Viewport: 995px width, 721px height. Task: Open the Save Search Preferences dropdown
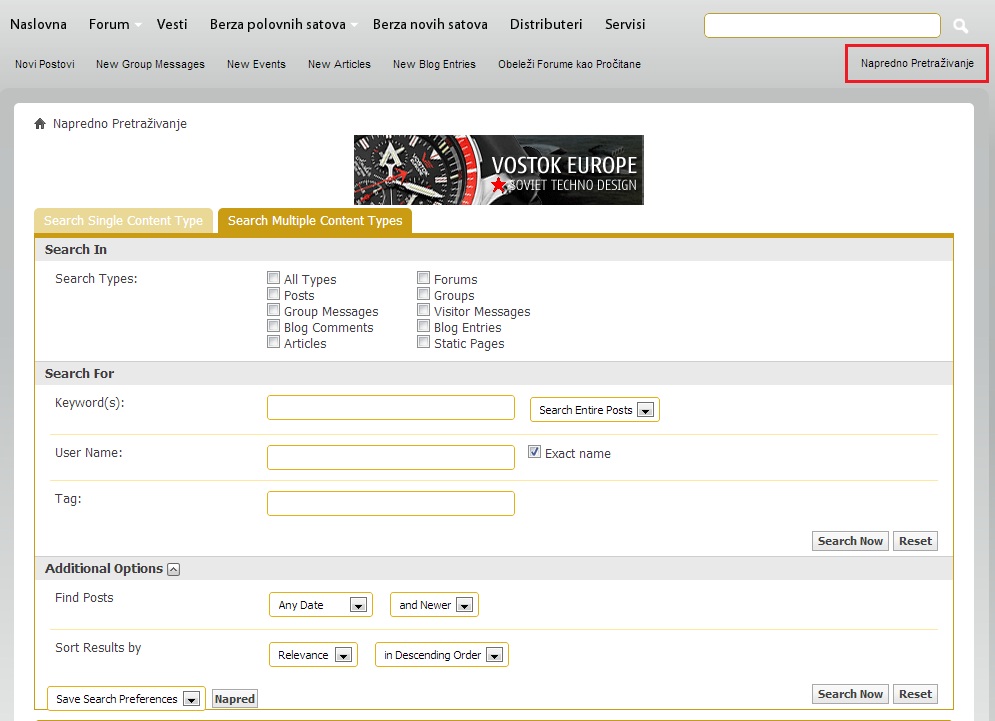[x=125, y=699]
